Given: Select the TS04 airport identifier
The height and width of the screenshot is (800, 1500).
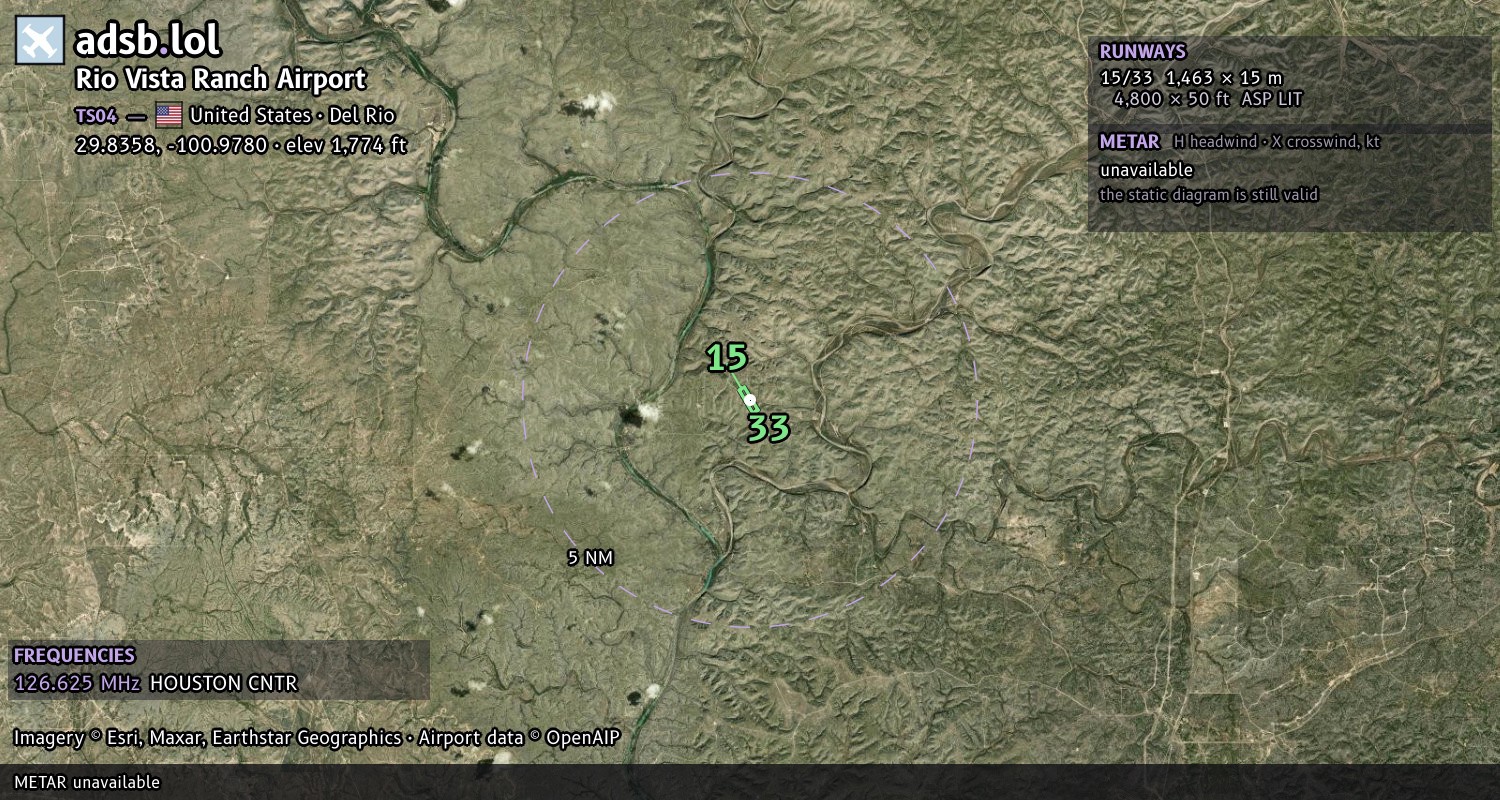Looking at the screenshot, I should pyautogui.click(x=96, y=115).
